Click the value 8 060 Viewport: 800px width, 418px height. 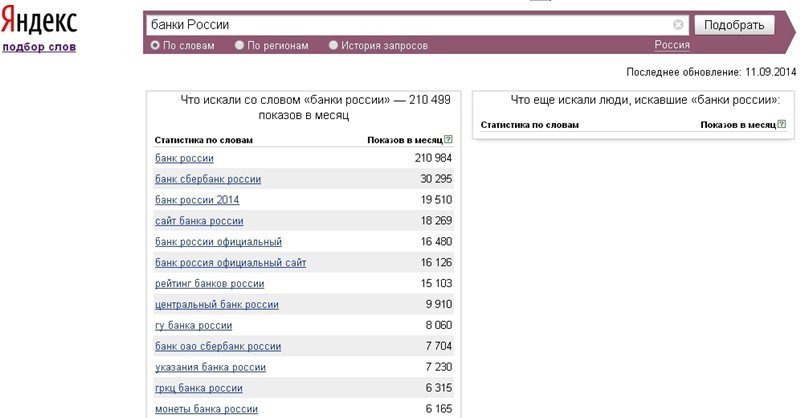click(439, 326)
